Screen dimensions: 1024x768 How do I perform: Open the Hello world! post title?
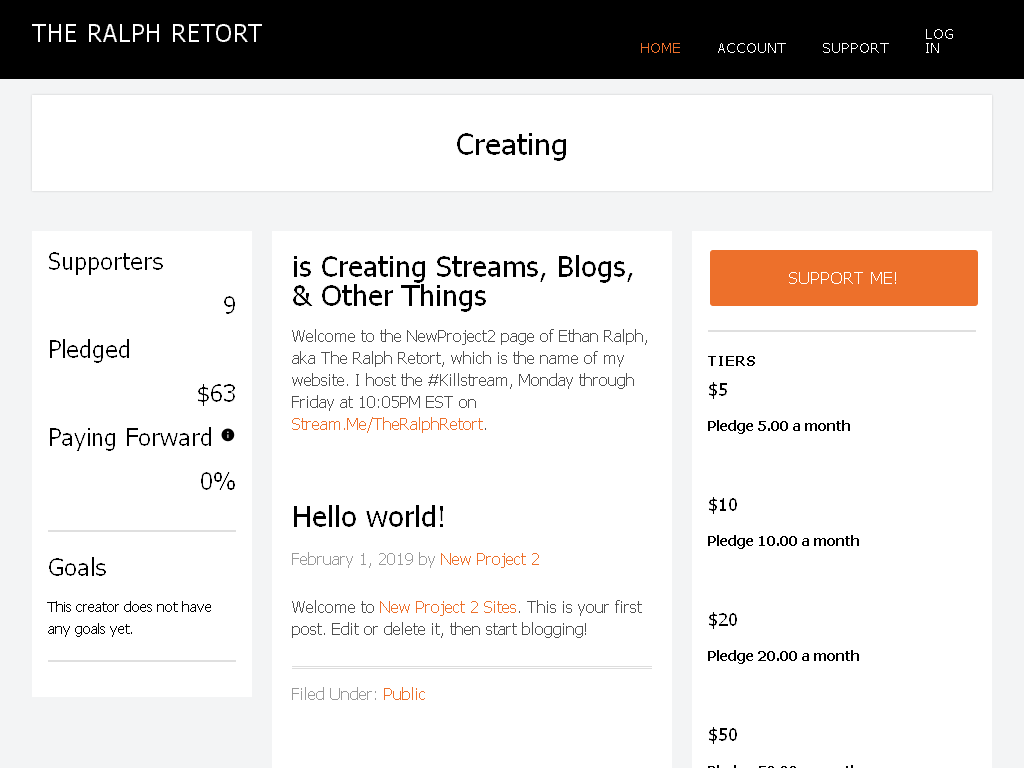point(368,517)
